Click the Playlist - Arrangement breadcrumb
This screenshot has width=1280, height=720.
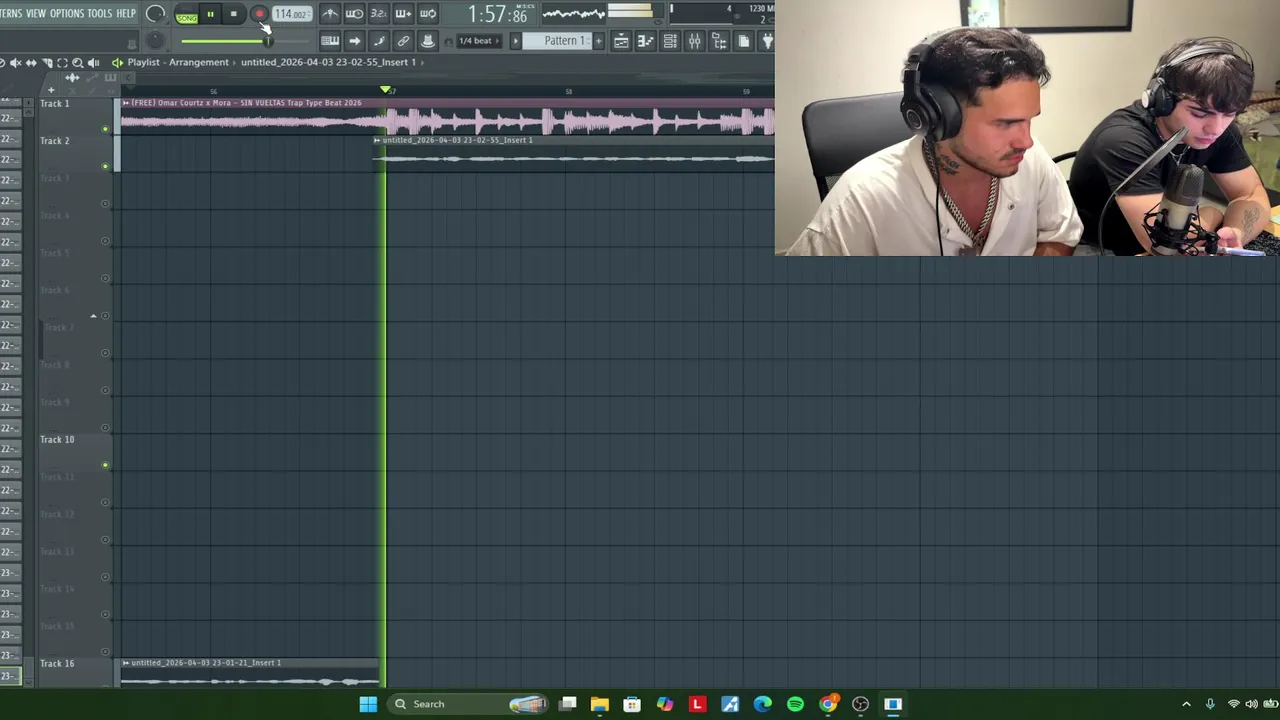(178, 62)
